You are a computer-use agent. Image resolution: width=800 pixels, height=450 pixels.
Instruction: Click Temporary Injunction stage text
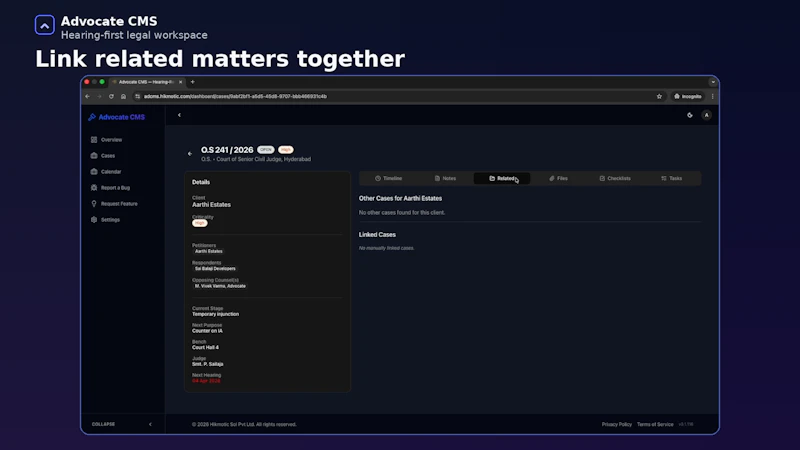click(215, 314)
